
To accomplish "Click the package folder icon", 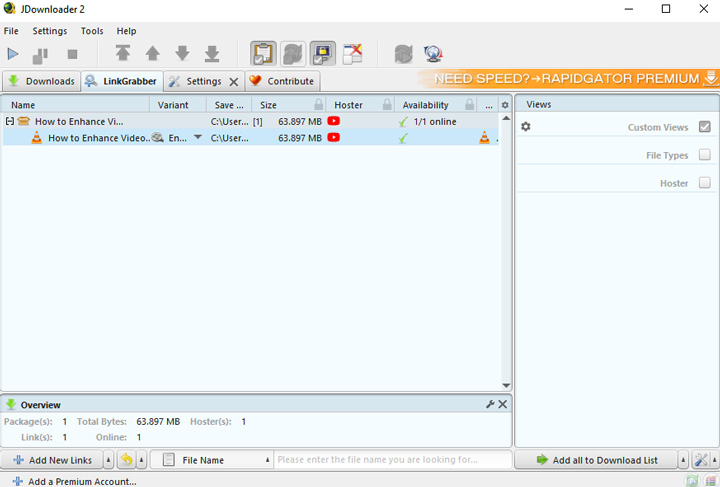I will point(23,121).
